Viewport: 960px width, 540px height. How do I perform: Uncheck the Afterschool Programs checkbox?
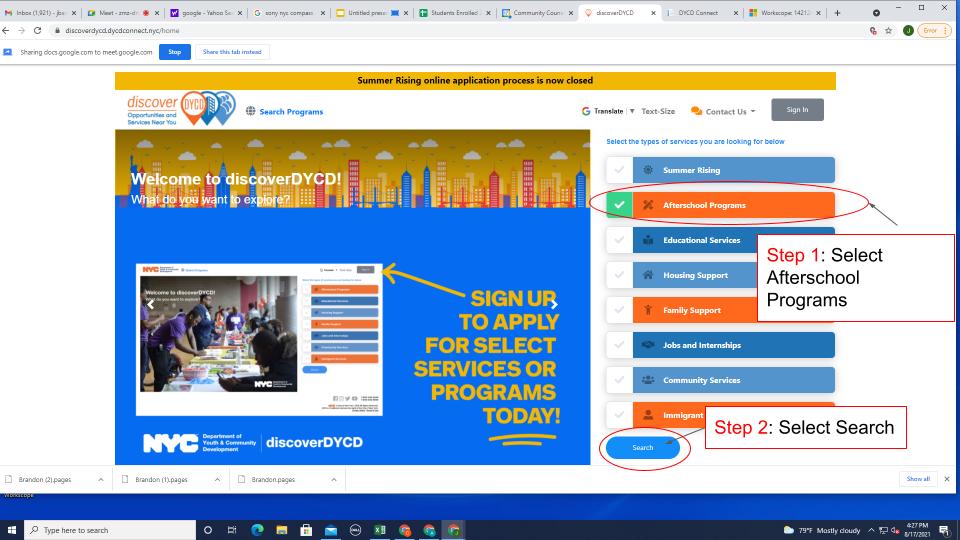click(x=619, y=205)
